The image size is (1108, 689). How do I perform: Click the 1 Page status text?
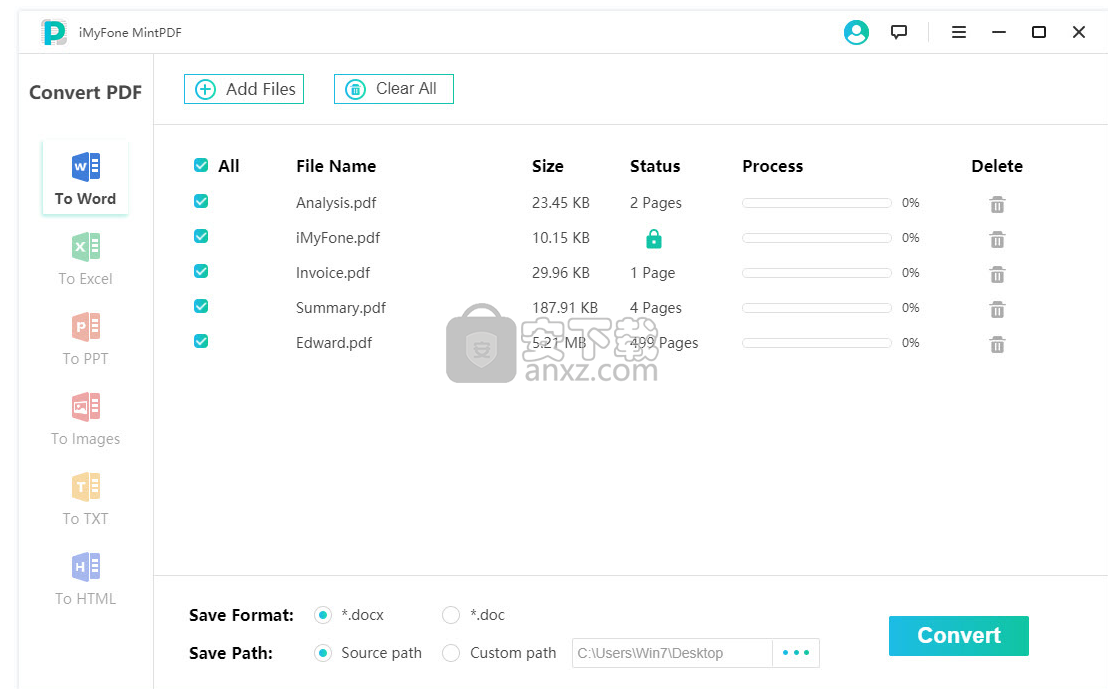(652, 273)
